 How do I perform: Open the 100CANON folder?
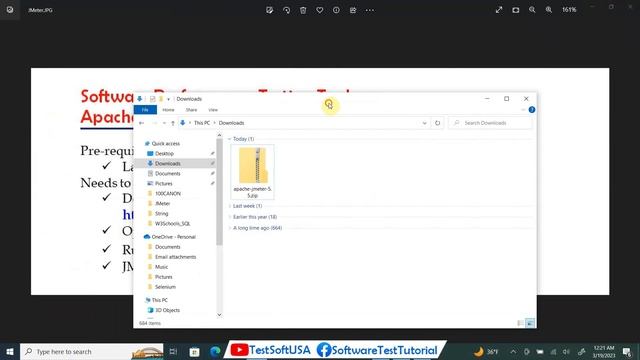pyautogui.click(x=167, y=193)
